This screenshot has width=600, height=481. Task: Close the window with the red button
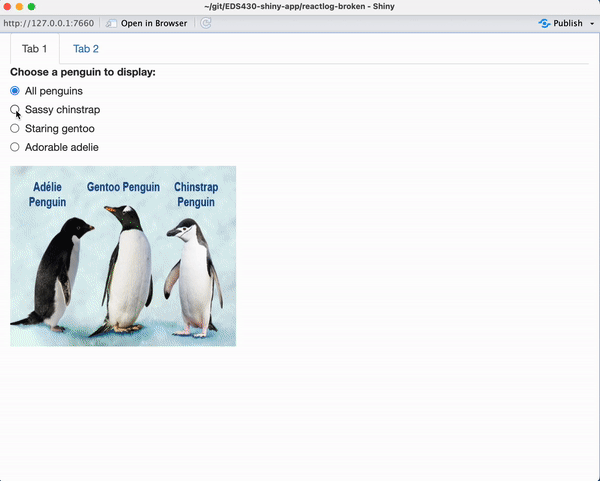pyautogui.click(x=8, y=7)
